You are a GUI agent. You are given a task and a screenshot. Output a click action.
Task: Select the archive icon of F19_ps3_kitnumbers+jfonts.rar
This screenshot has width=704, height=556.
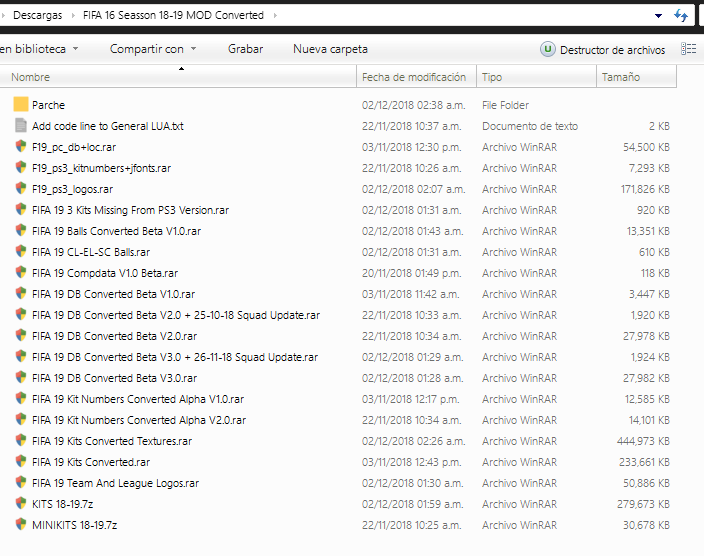click(21, 167)
